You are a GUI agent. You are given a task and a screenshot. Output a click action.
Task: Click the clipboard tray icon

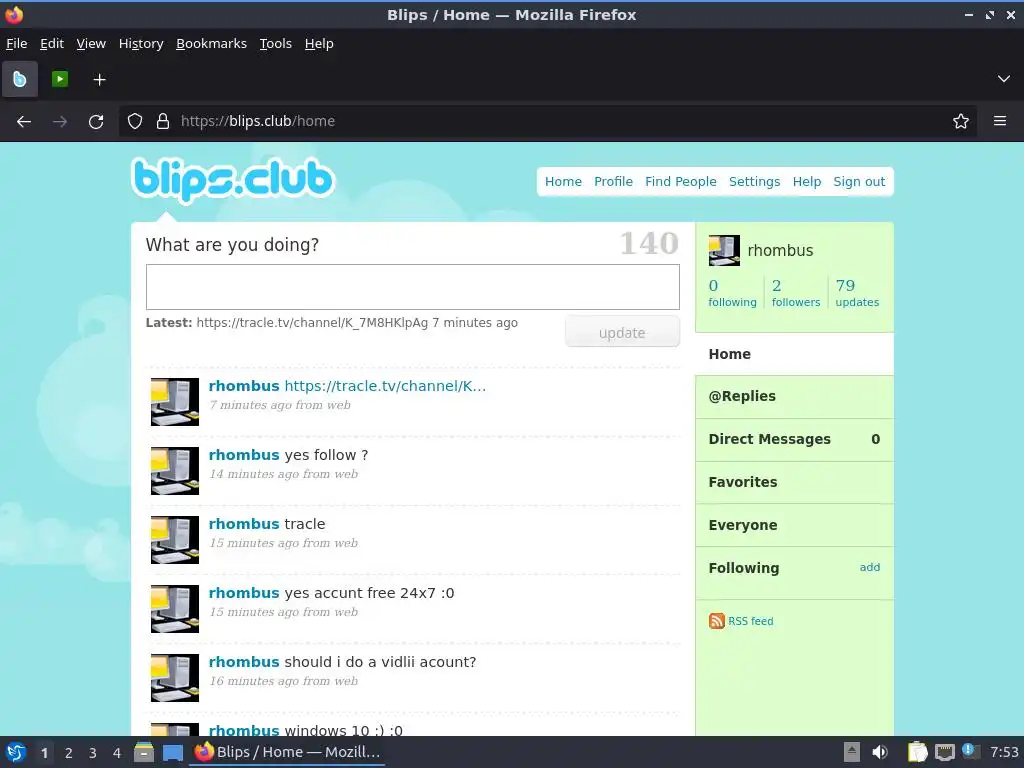917,752
